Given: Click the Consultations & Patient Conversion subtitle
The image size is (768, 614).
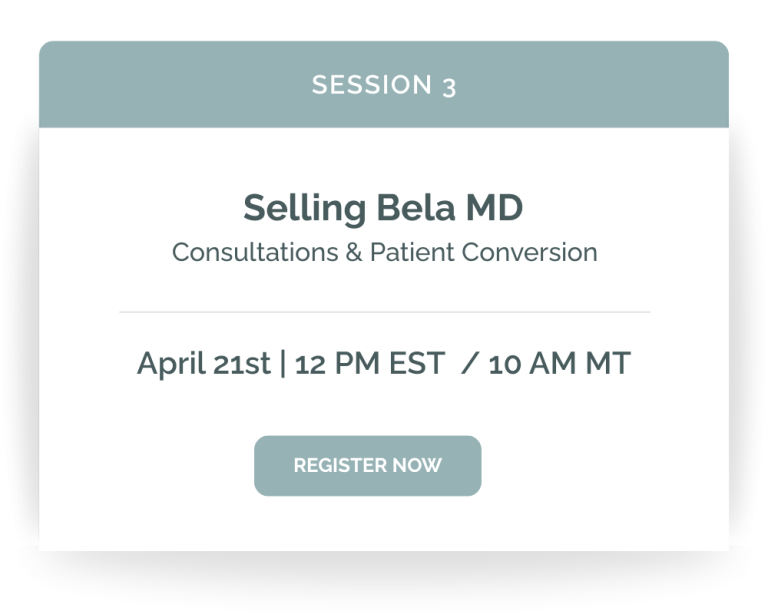Looking at the screenshot, I should click(x=384, y=252).
